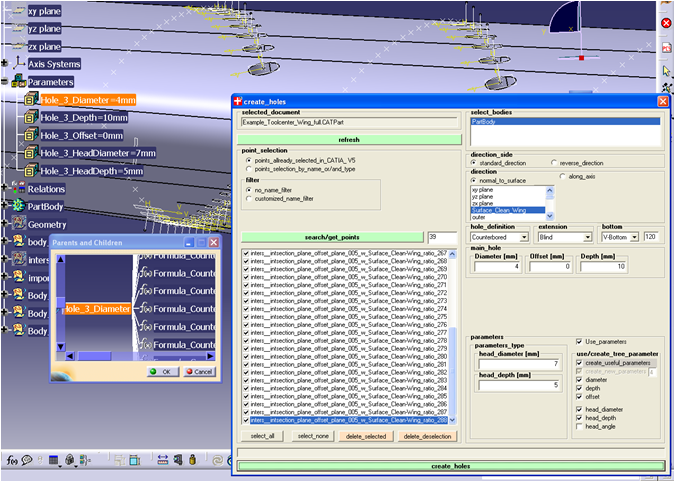Click the measure between icon in bottom toolbar
Image resolution: width=675 pixels, height=482 pixels.
(163, 460)
